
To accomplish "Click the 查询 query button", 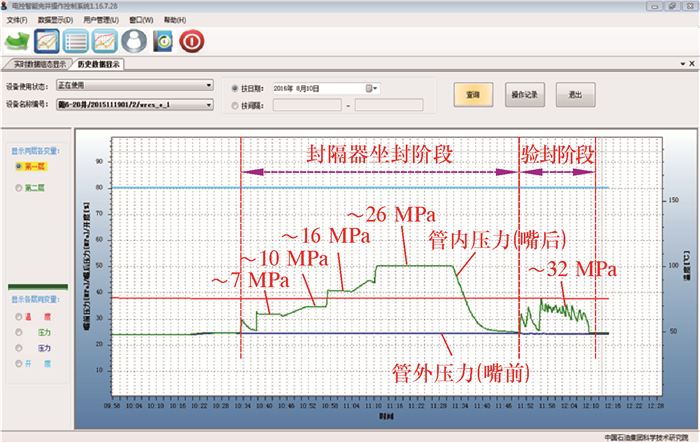I will (473, 95).
